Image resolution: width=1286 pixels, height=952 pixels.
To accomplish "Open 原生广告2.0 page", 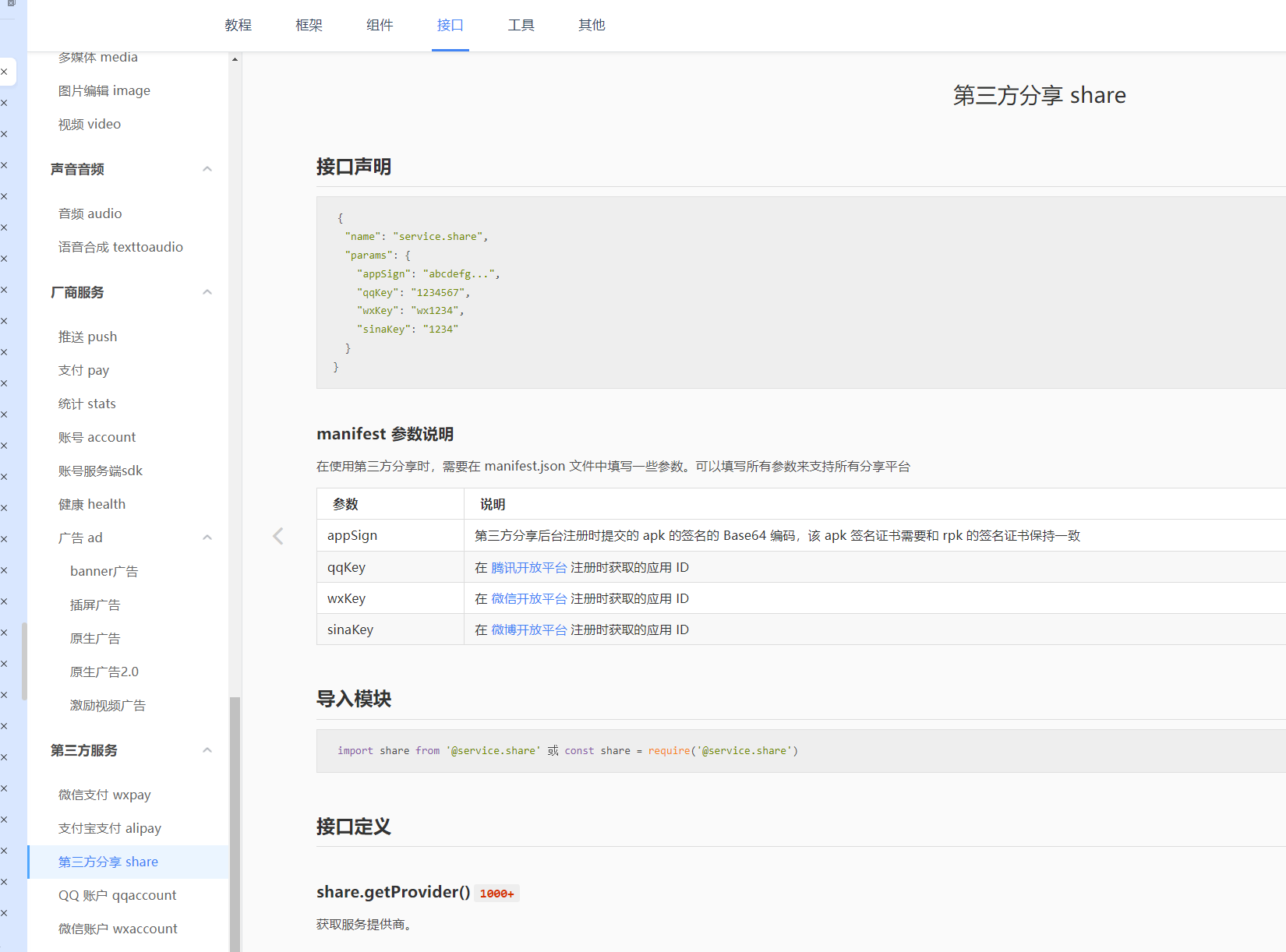I will pos(104,672).
